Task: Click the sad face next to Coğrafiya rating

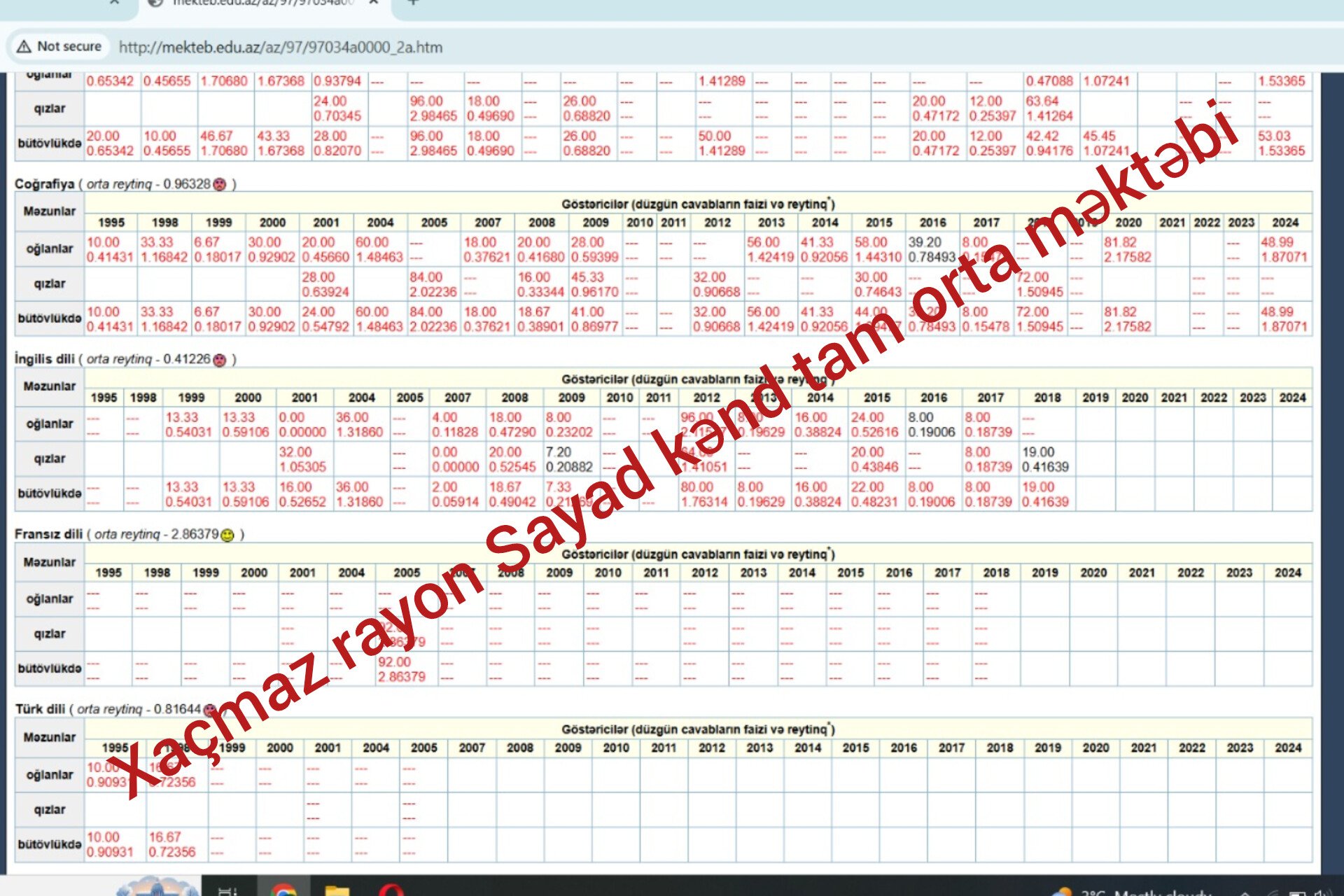Action: point(220,184)
